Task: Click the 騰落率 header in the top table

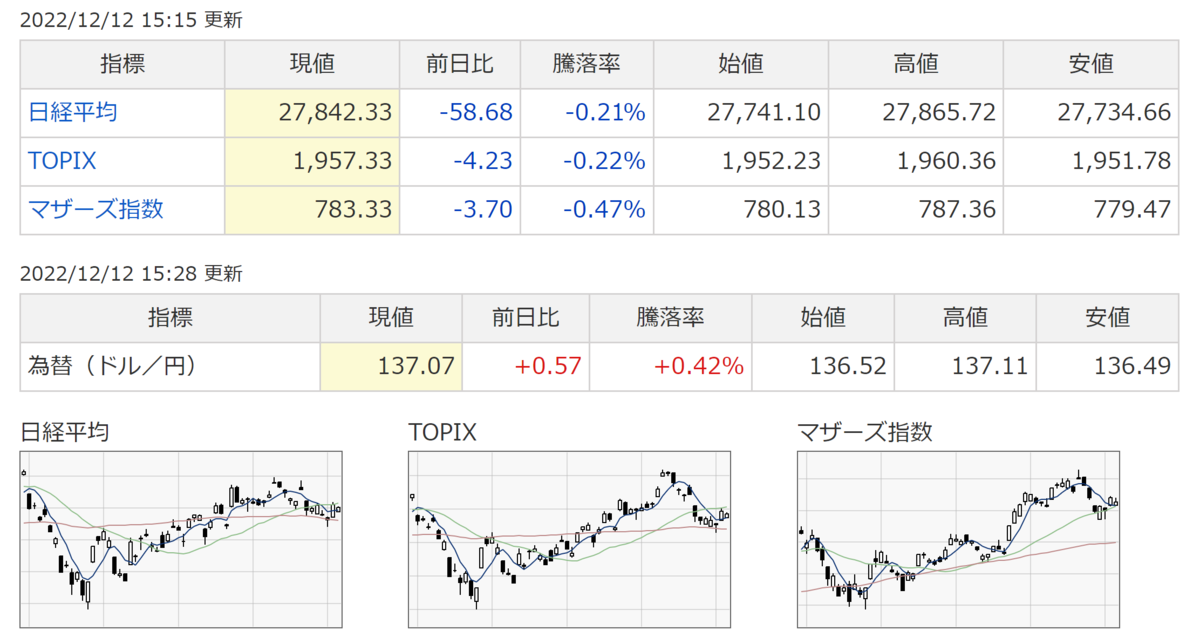Action: 587,65
